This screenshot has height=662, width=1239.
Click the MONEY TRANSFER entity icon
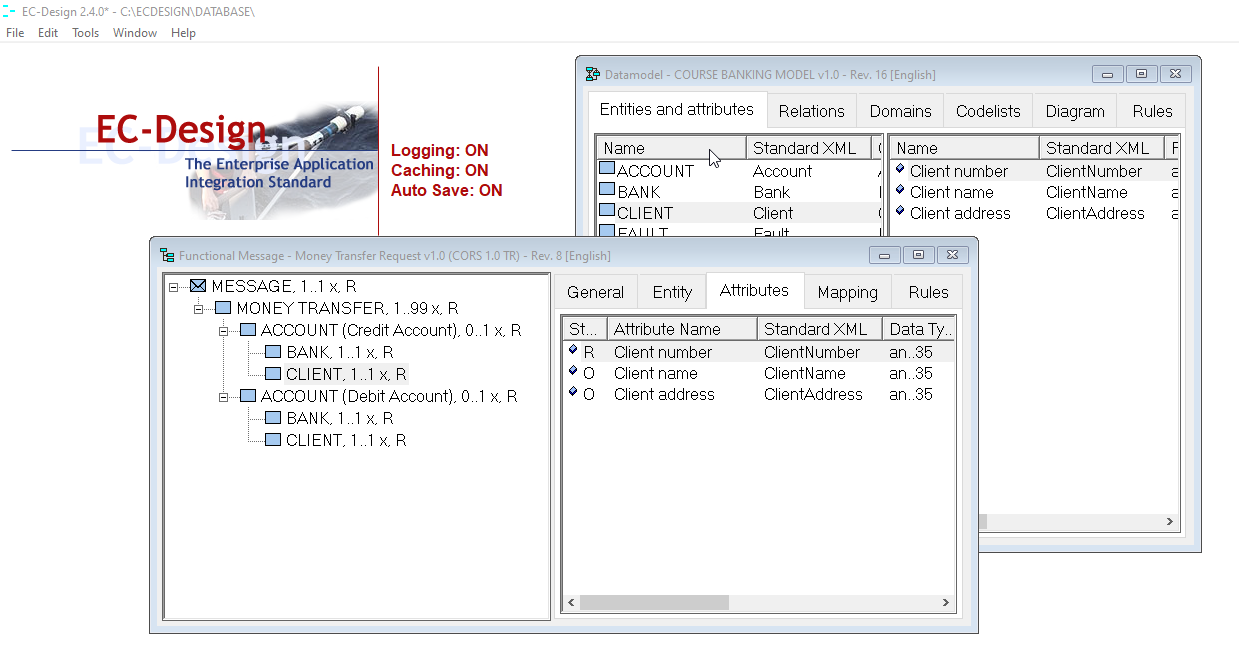(x=223, y=308)
